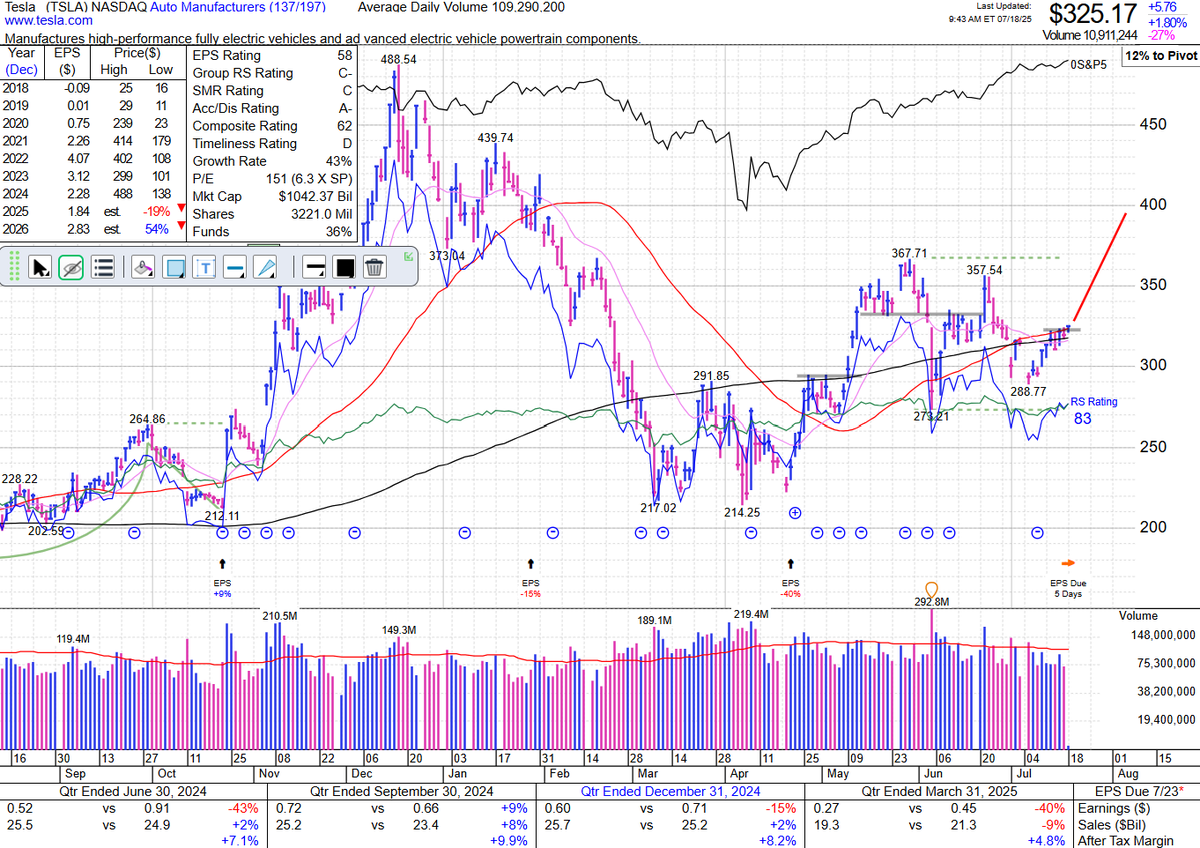
Task: Click the trash delete drawings icon
Action: (374, 267)
